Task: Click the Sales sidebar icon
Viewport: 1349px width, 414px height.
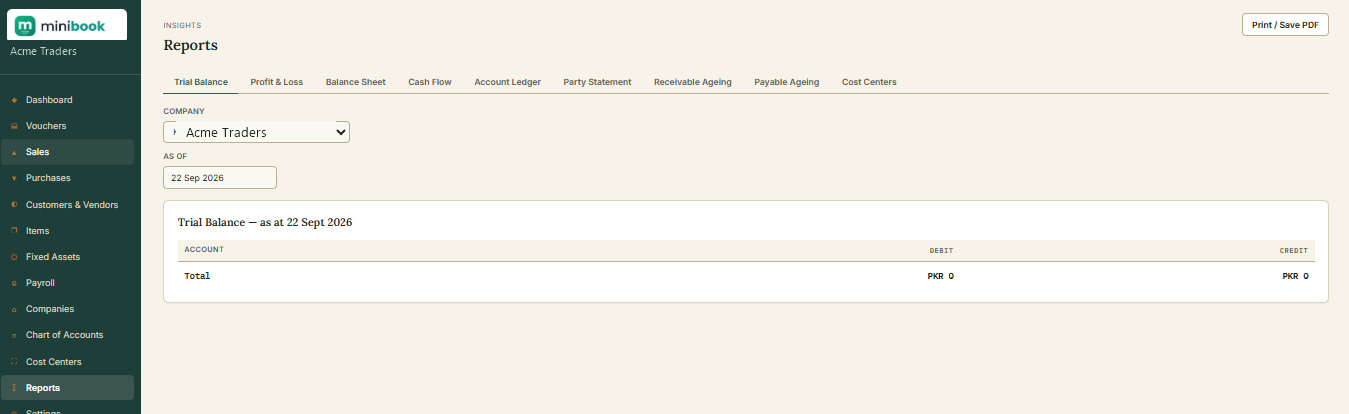Action: pyautogui.click(x=14, y=152)
